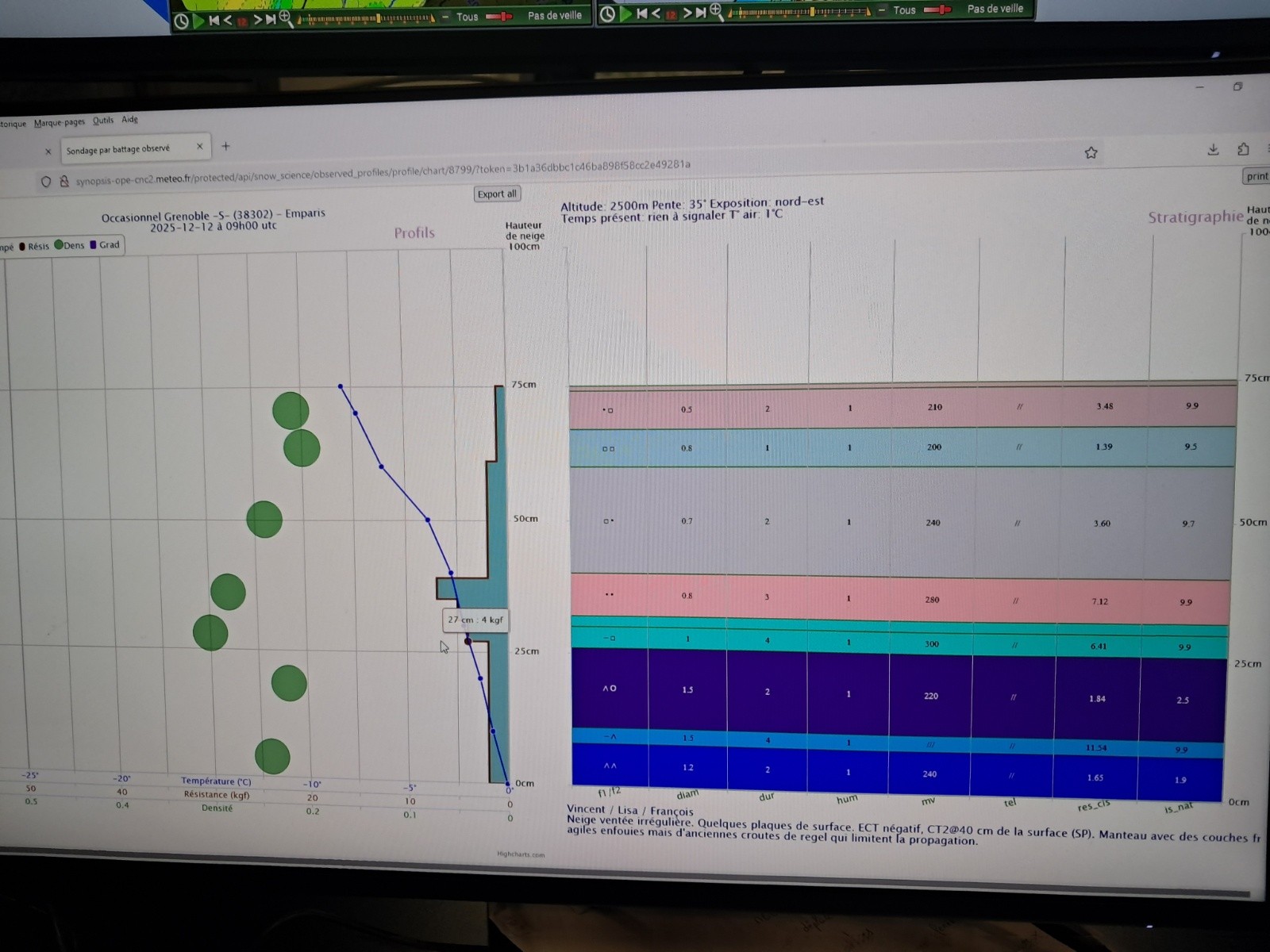
Task: Open a new browser tab
Action: [x=225, y=146]
